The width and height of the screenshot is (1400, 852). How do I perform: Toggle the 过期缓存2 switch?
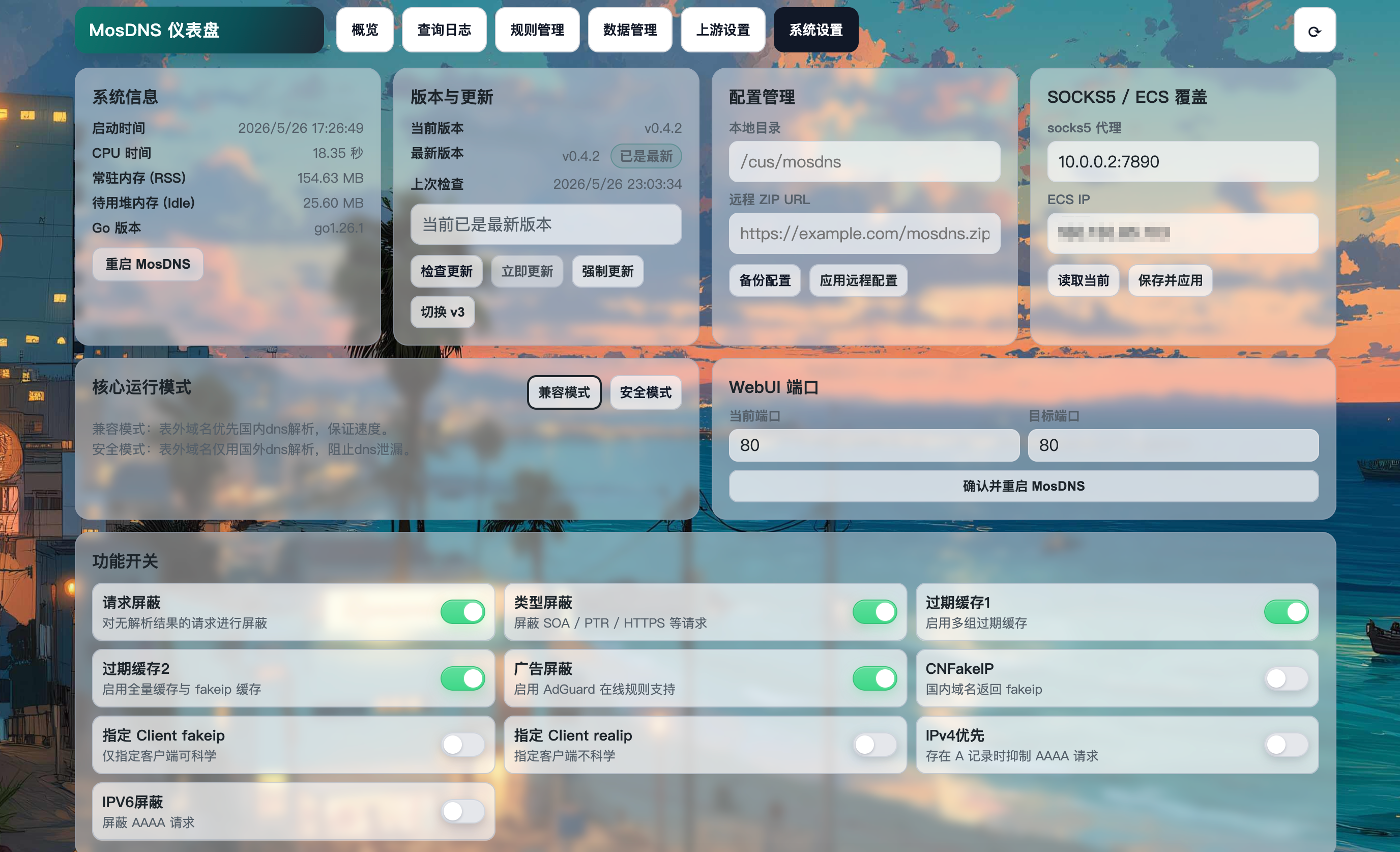(x=462, y=678)
